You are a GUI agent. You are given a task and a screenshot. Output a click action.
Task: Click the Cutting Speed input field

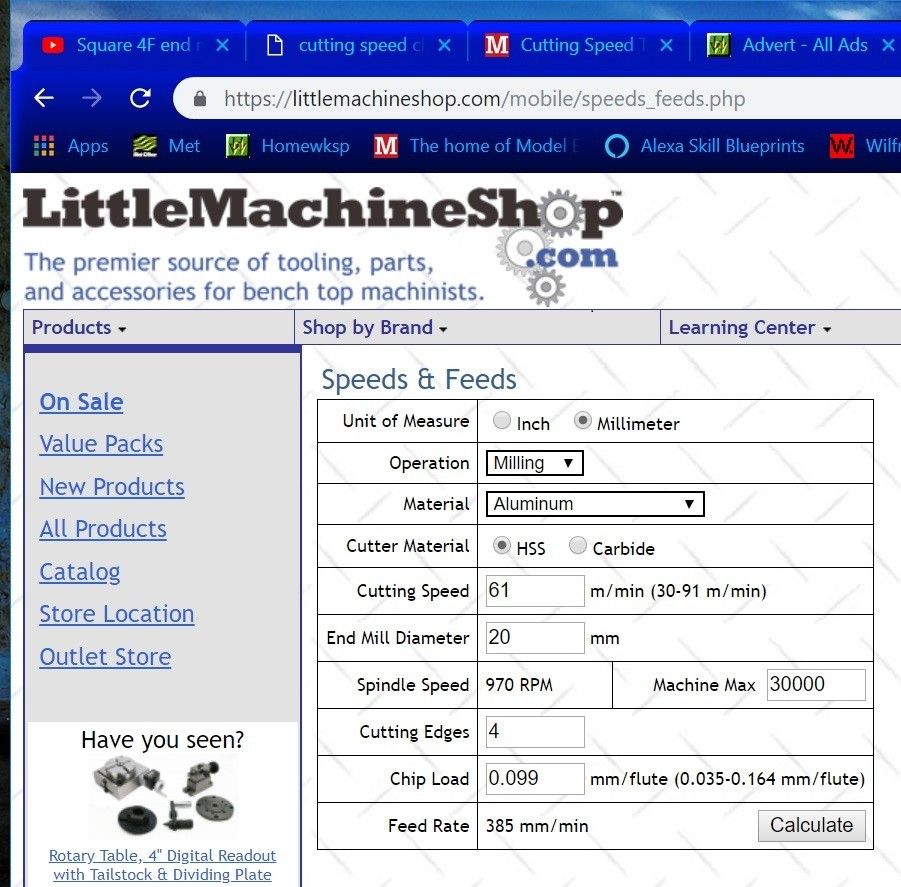(535, 591)
